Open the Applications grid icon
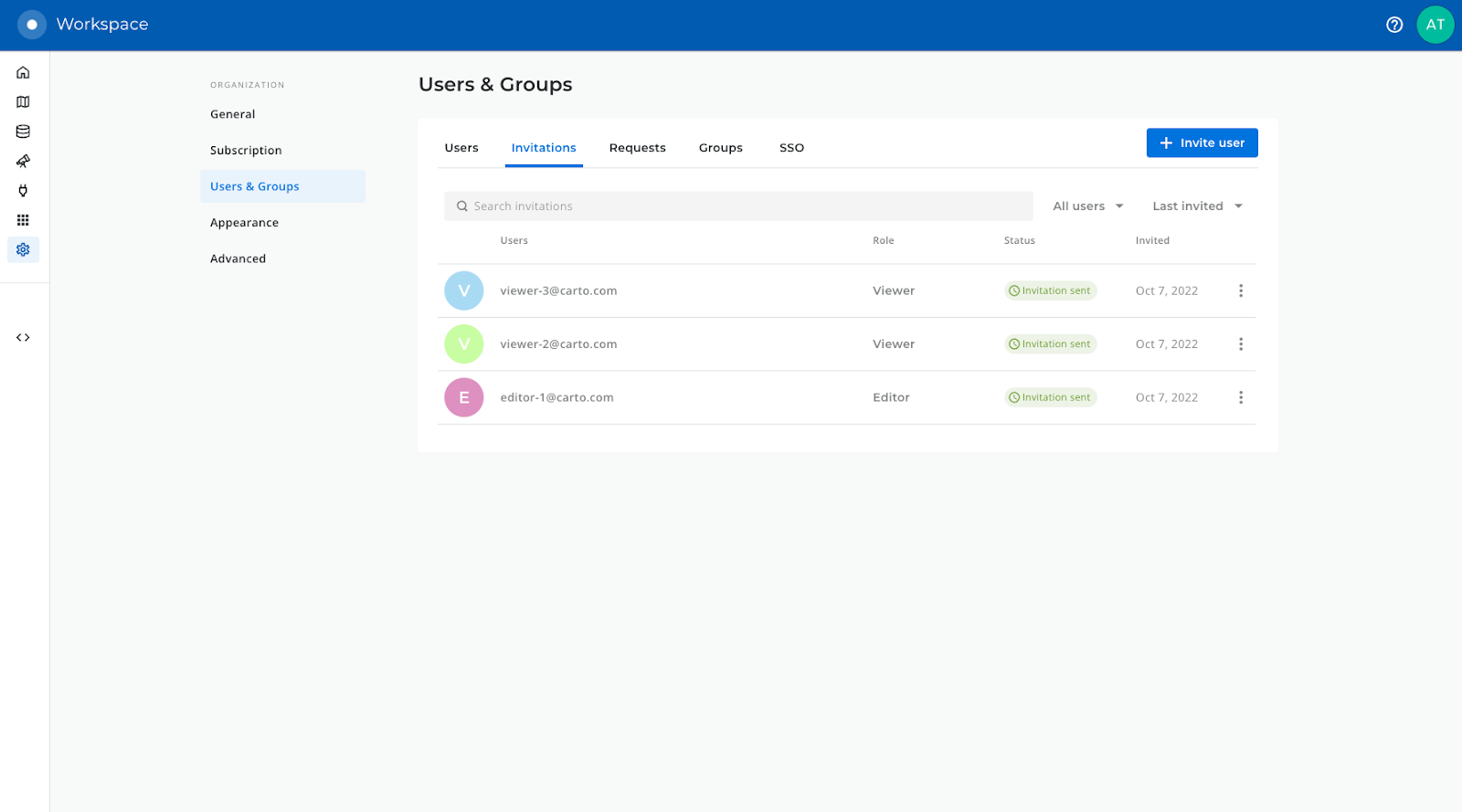Viewport: 1462px width, 812px height. point(23,220)
